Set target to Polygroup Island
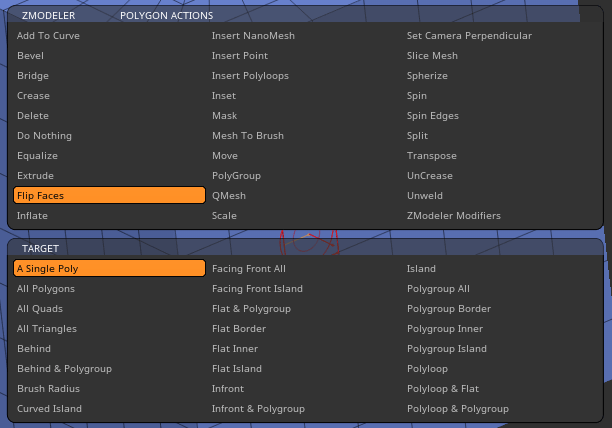 click(447, 349)
